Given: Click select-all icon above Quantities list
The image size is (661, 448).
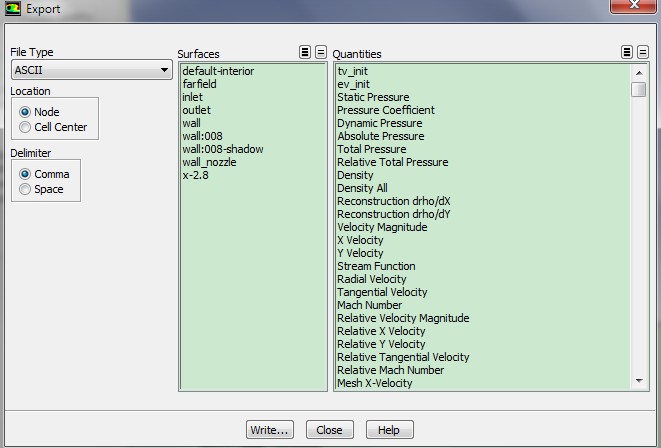Looking at the screenshot, I should (627, 53).
